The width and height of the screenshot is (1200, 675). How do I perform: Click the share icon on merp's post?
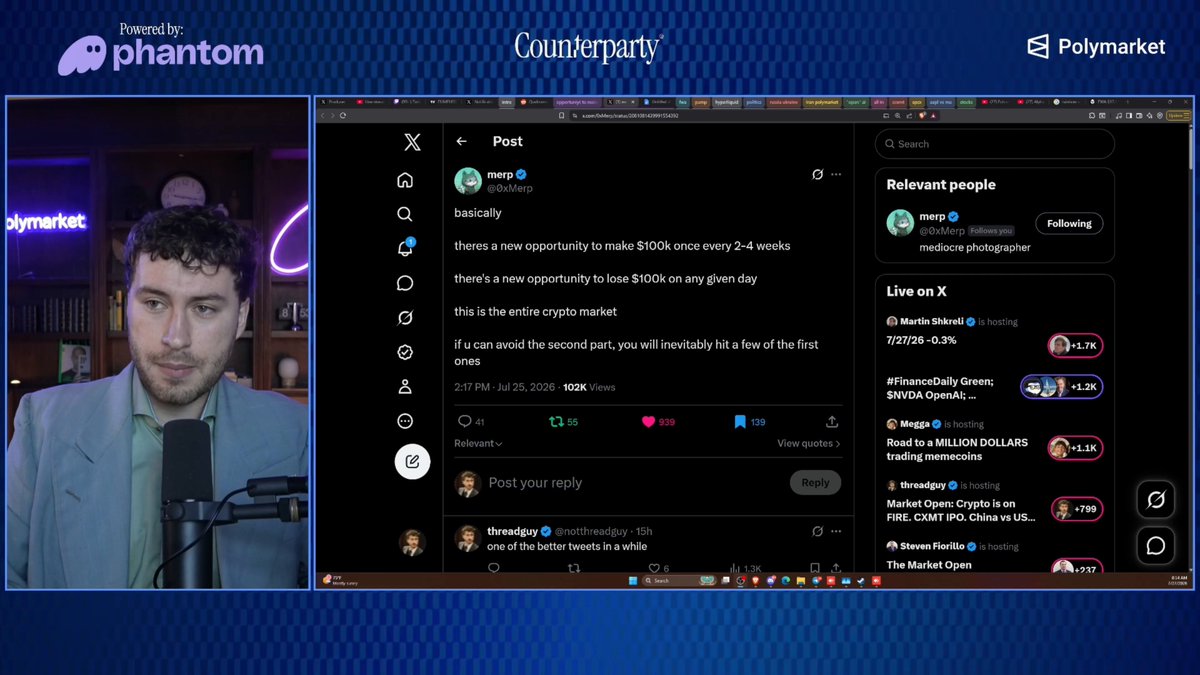tap(832, 422)
